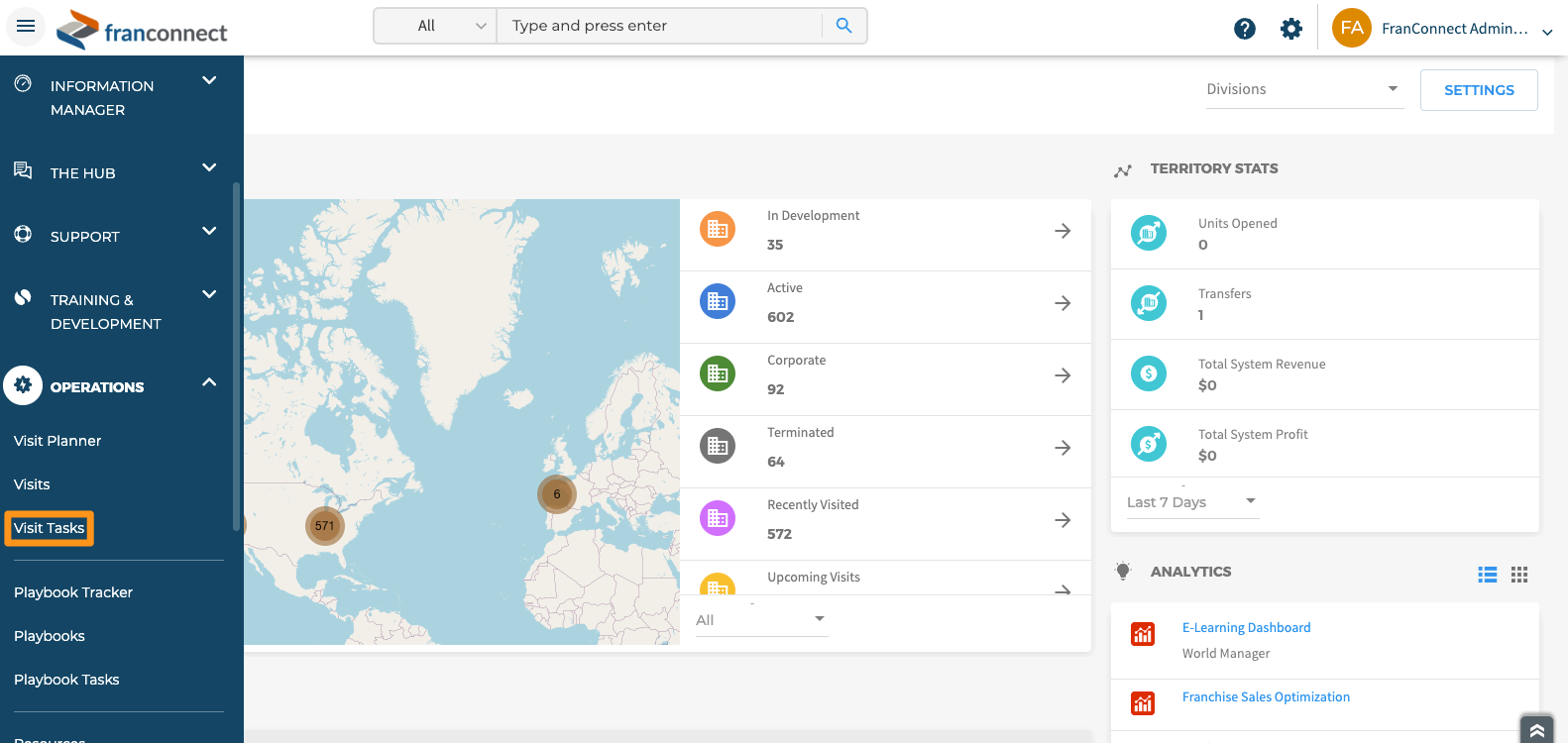
Task: Expand The Hub section chevron
Action: click(x=209, y=167)
